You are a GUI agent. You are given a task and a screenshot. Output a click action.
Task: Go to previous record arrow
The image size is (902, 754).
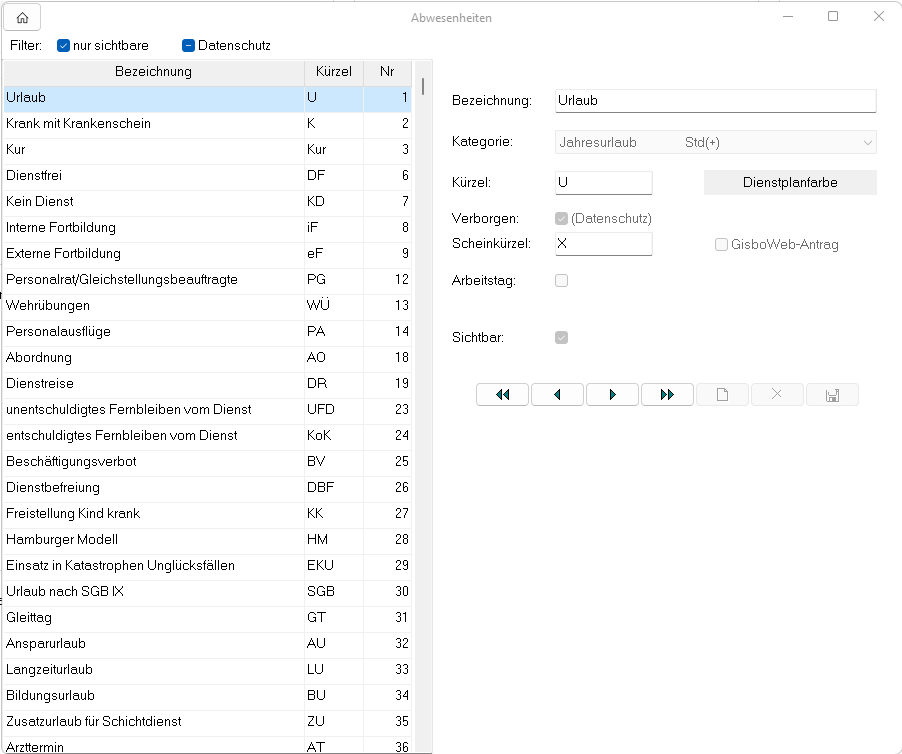coord(557,395)
